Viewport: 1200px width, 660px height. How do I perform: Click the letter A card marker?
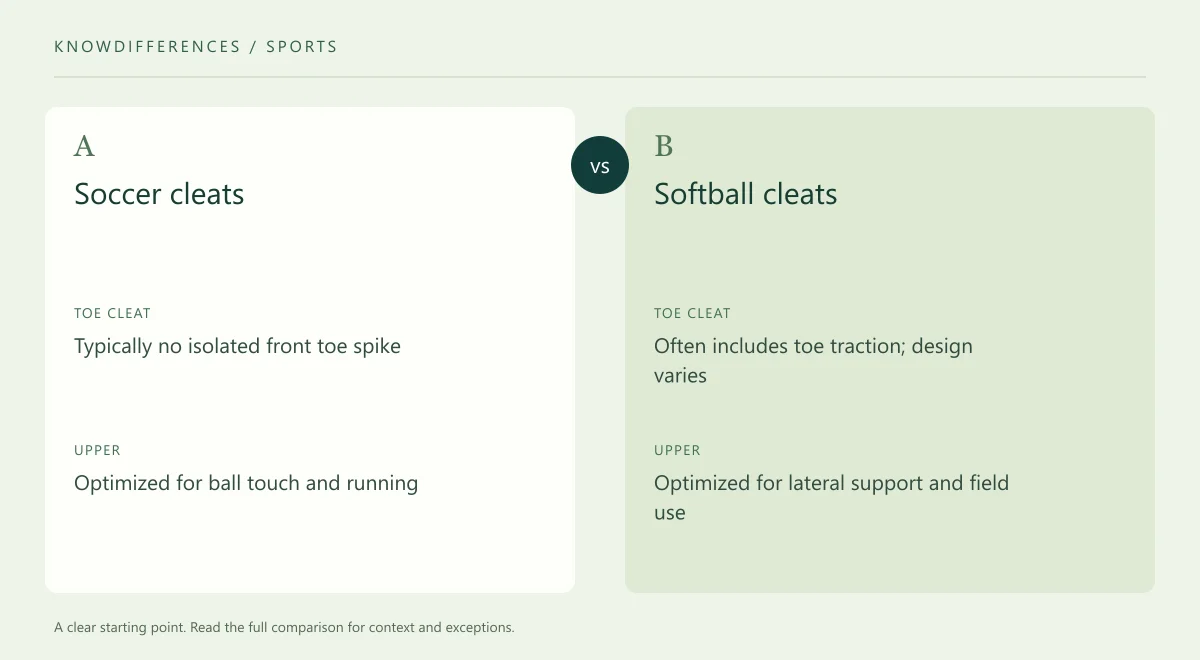(x=84, y=146)
